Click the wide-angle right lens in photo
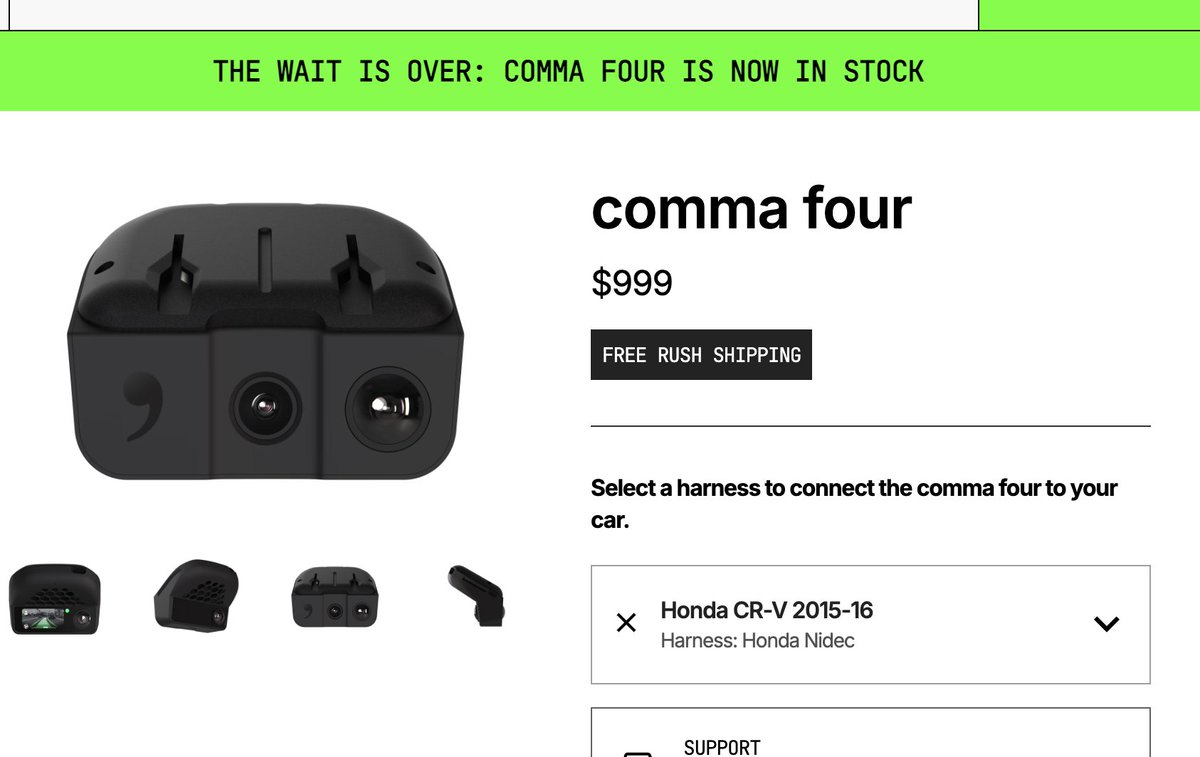Image resolution: width=1200 pixels, height=757 pixels. coord(388,408)
